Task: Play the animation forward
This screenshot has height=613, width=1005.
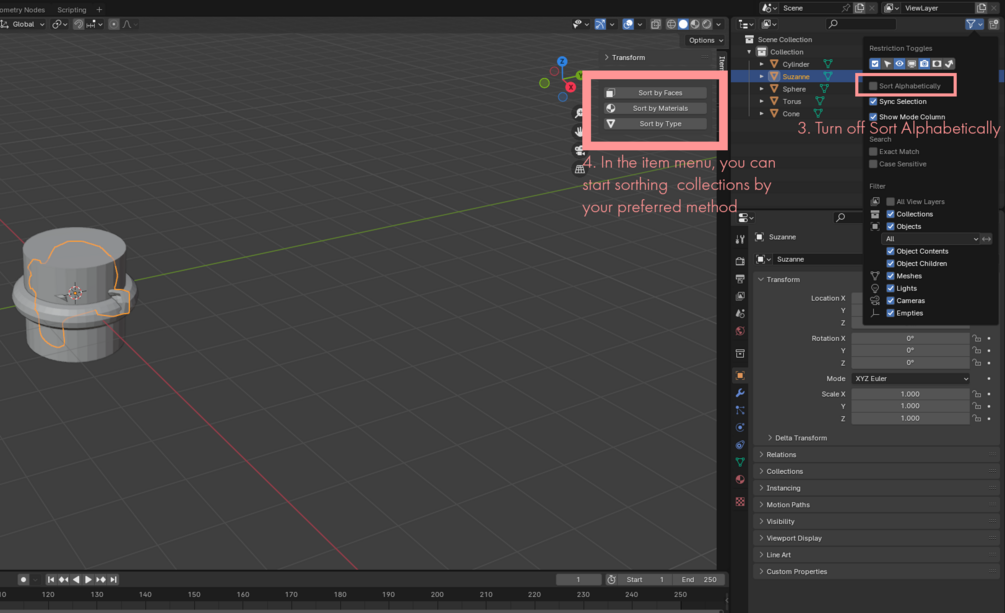Action: click(x=88, y=580)
